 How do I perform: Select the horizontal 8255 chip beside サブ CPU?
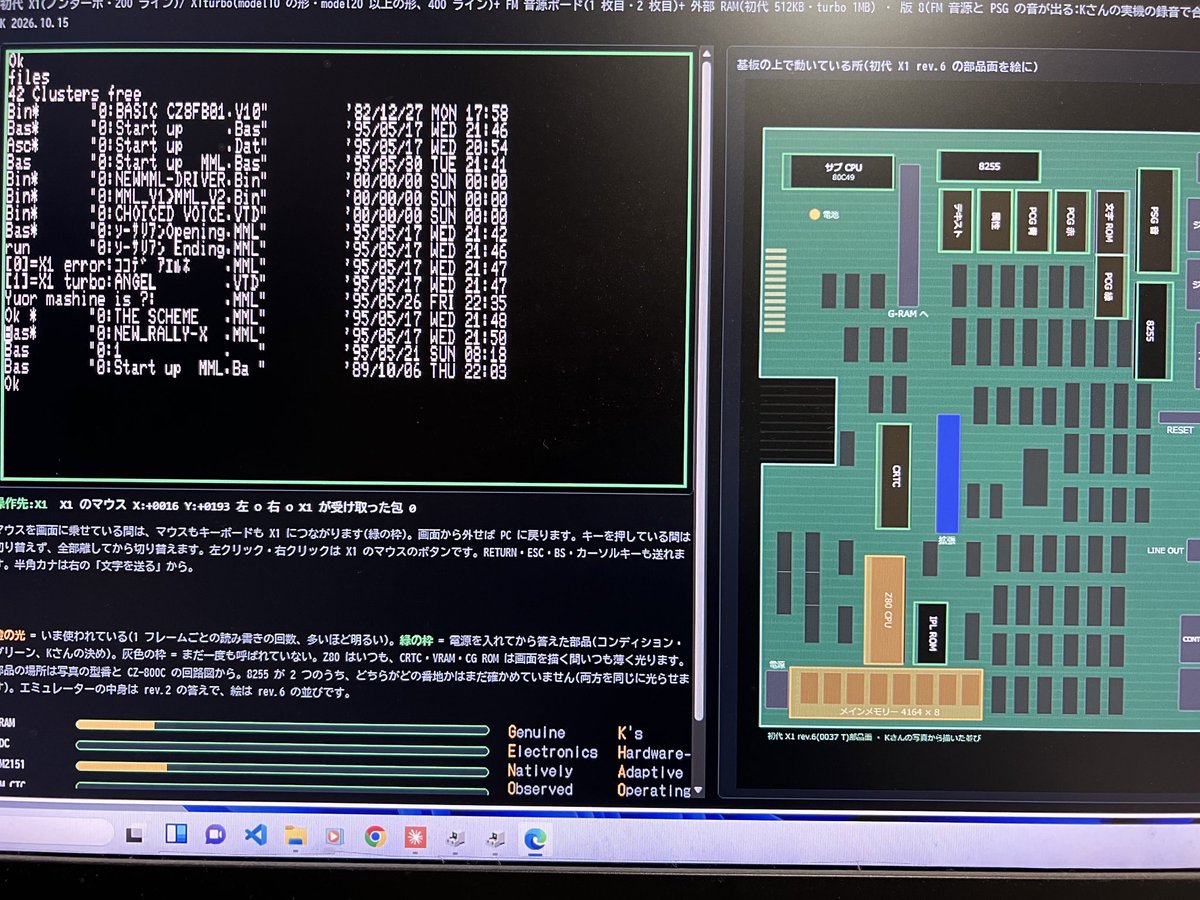(989, 166)
